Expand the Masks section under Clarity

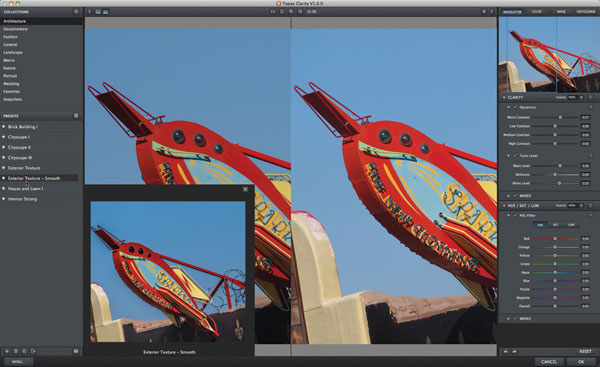tap(509, 196)
